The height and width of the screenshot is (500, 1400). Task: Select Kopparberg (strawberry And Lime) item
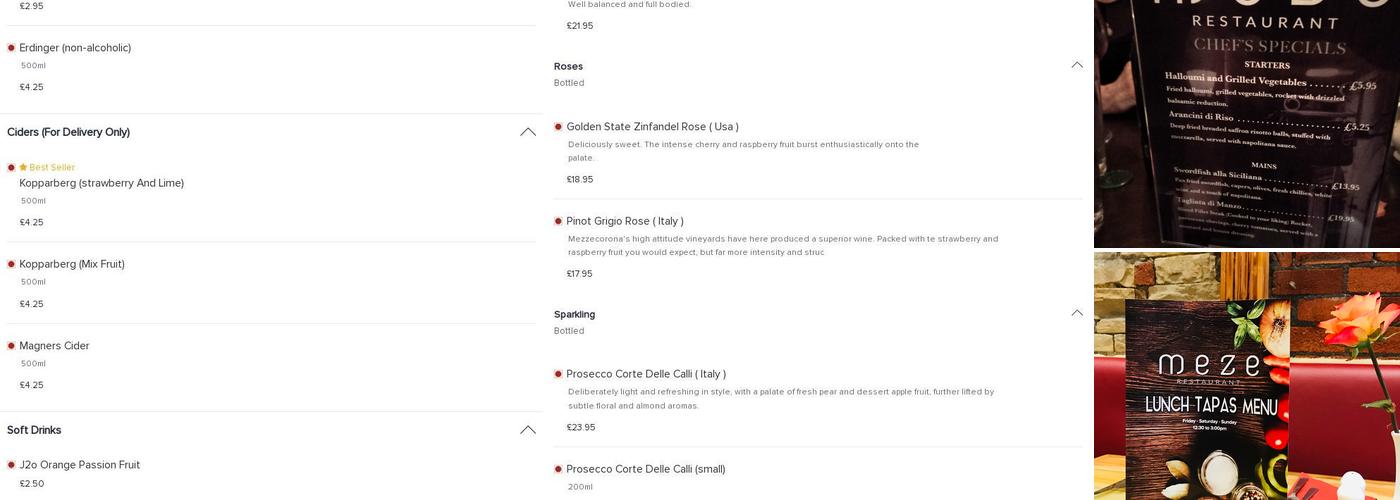[x=101, y=183]
